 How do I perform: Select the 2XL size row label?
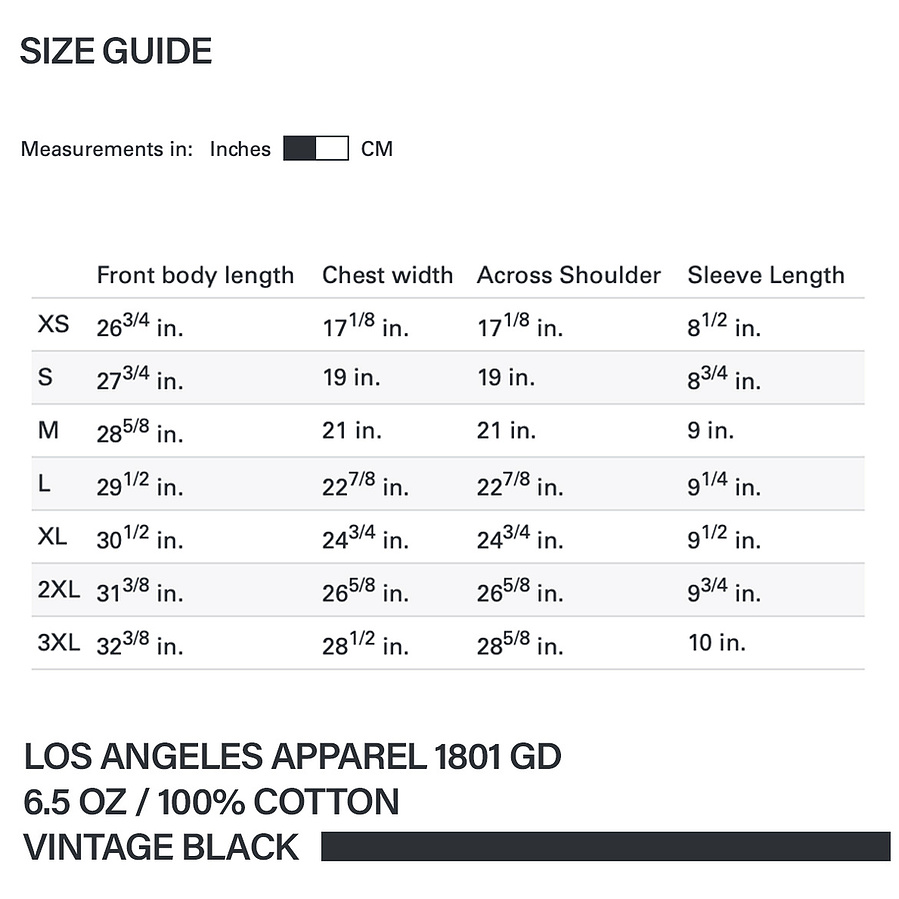click(x=58, y=589)
